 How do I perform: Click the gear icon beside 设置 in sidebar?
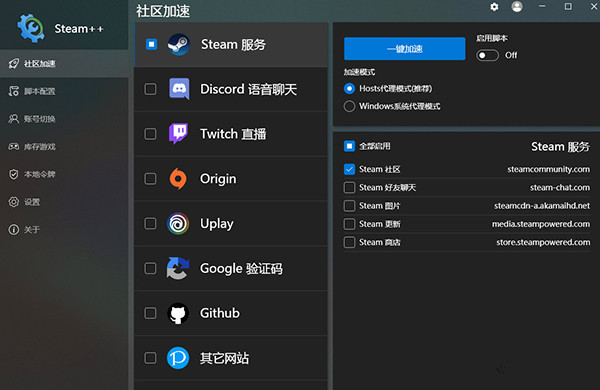click(x=14, y=202)
